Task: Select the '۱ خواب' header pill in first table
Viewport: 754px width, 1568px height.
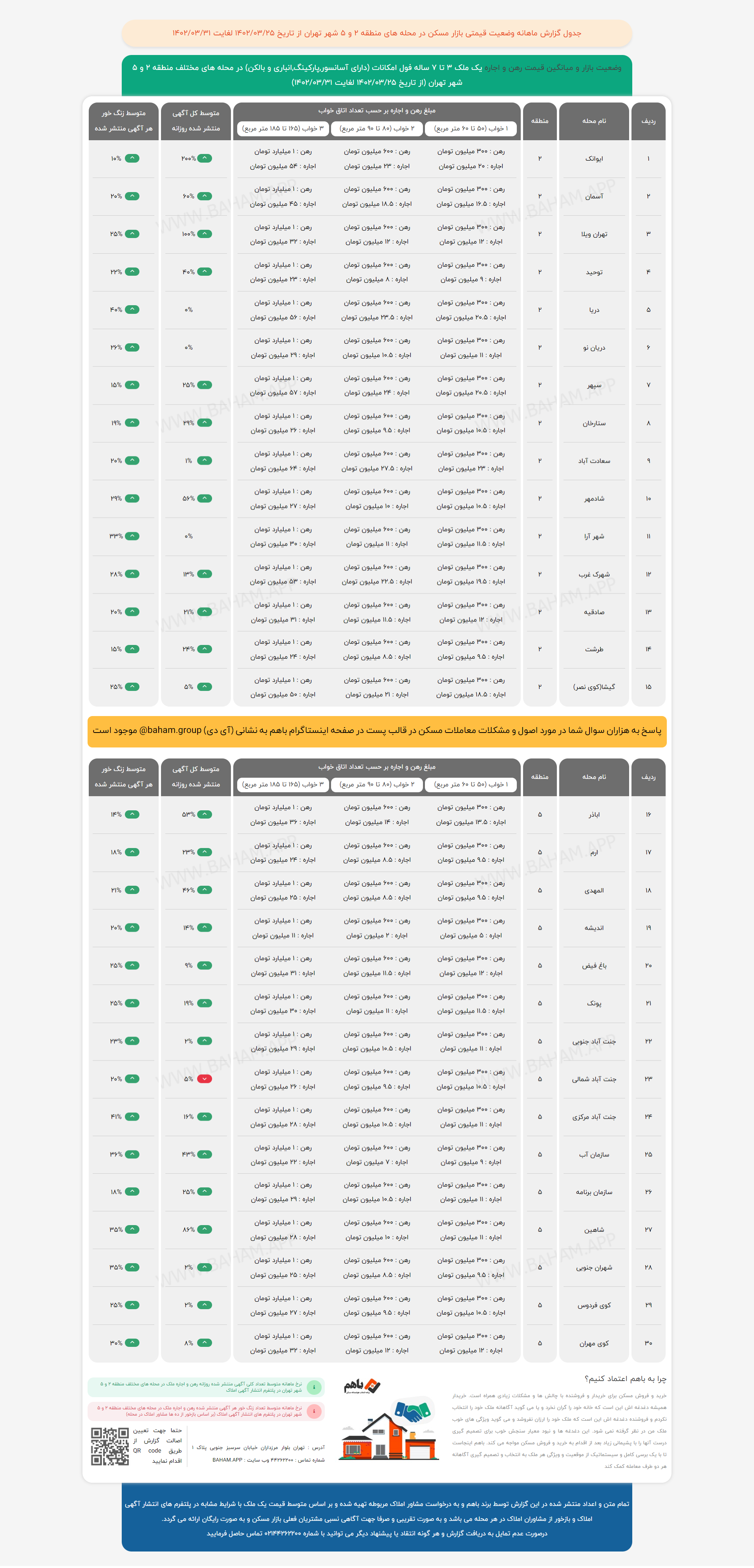Action: [471, 128]
